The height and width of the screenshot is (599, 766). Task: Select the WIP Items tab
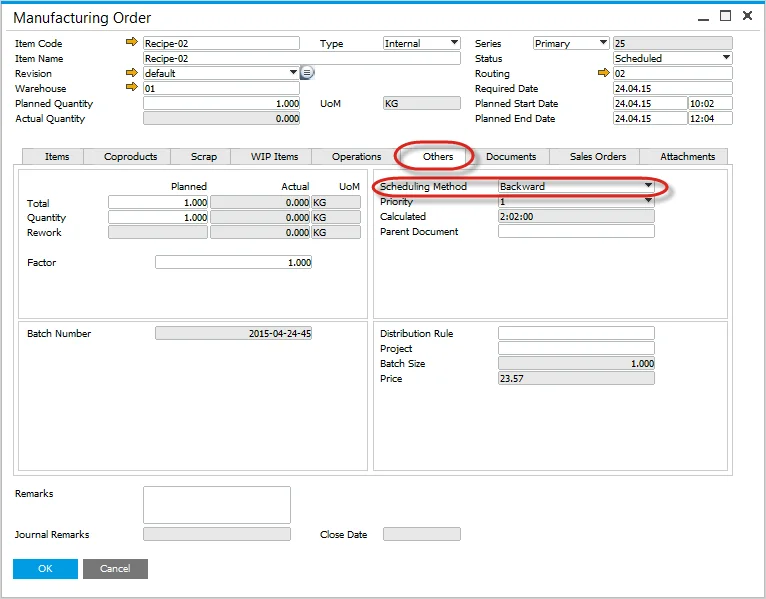coord(274,156)
